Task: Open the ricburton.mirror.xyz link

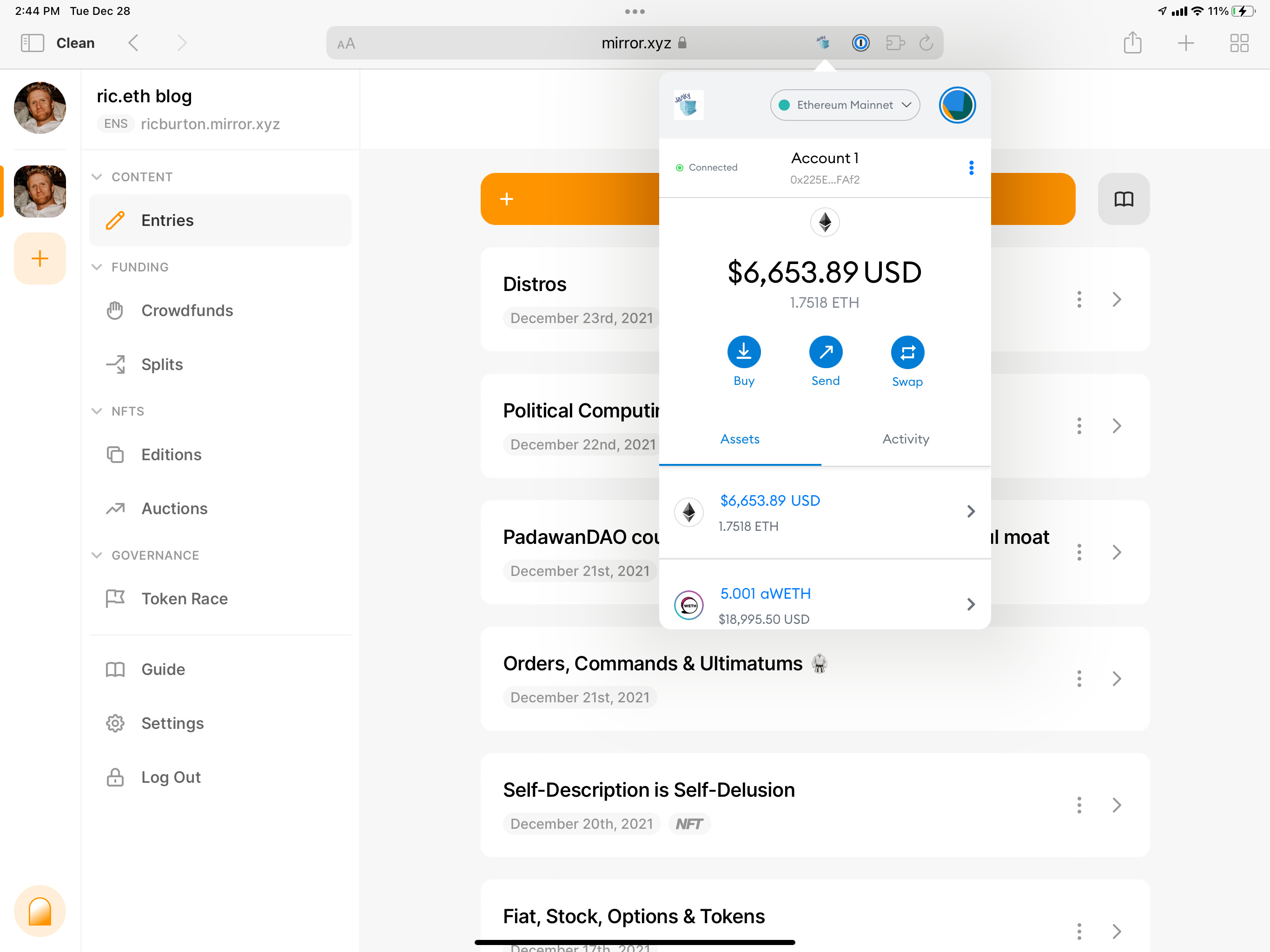Action: pyautogui.click(x=210, y=124)
